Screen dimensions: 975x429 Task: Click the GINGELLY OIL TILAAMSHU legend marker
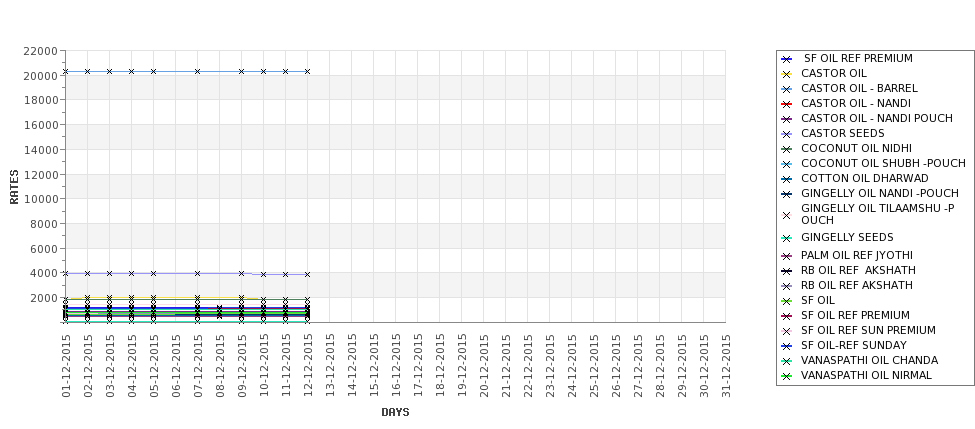(x=786, y=215)
